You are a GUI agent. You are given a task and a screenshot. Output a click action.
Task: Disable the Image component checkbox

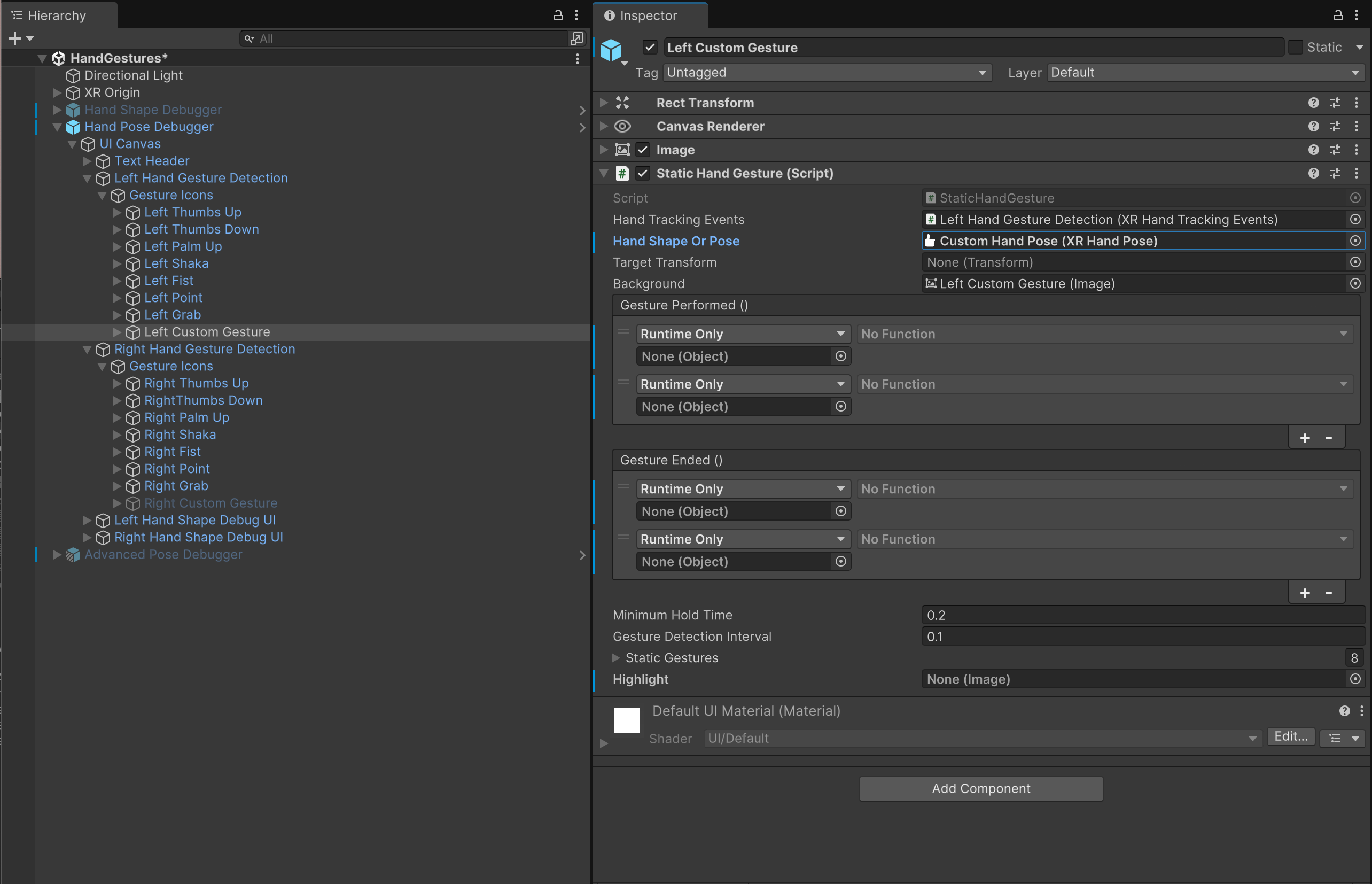643,150
